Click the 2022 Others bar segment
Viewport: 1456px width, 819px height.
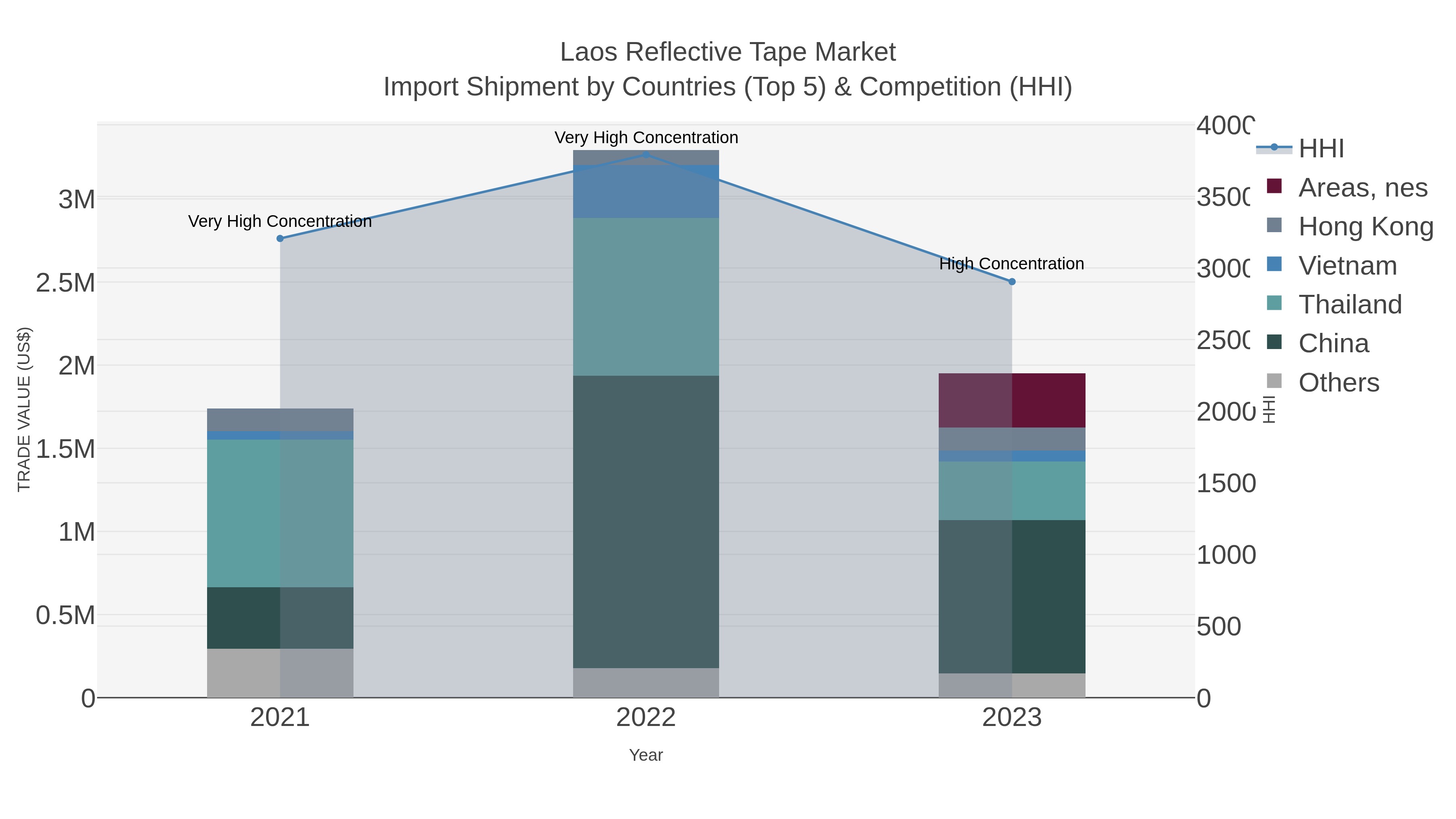646,683
